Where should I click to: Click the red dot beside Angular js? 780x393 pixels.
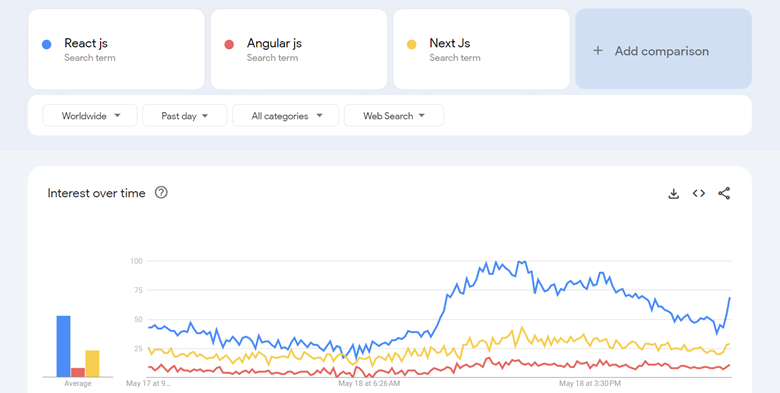pyautogui.click(x=229, y=45)
